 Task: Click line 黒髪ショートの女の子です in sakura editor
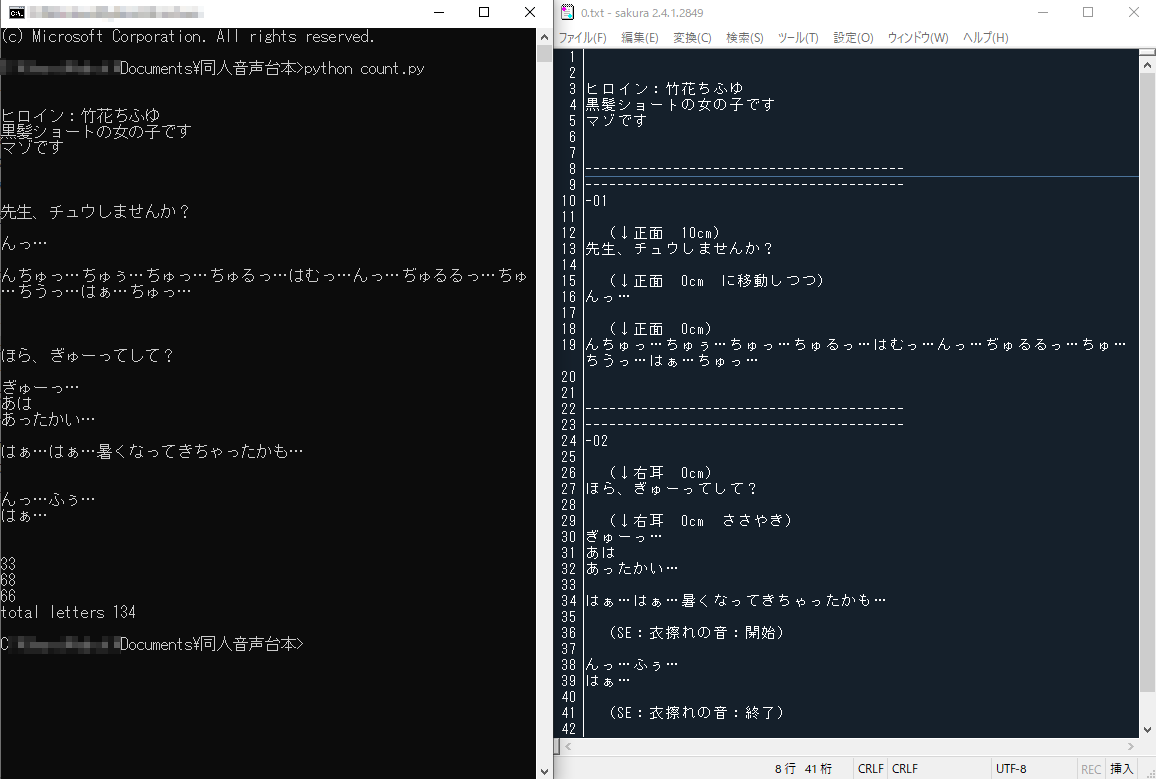[x=680, y=105]
